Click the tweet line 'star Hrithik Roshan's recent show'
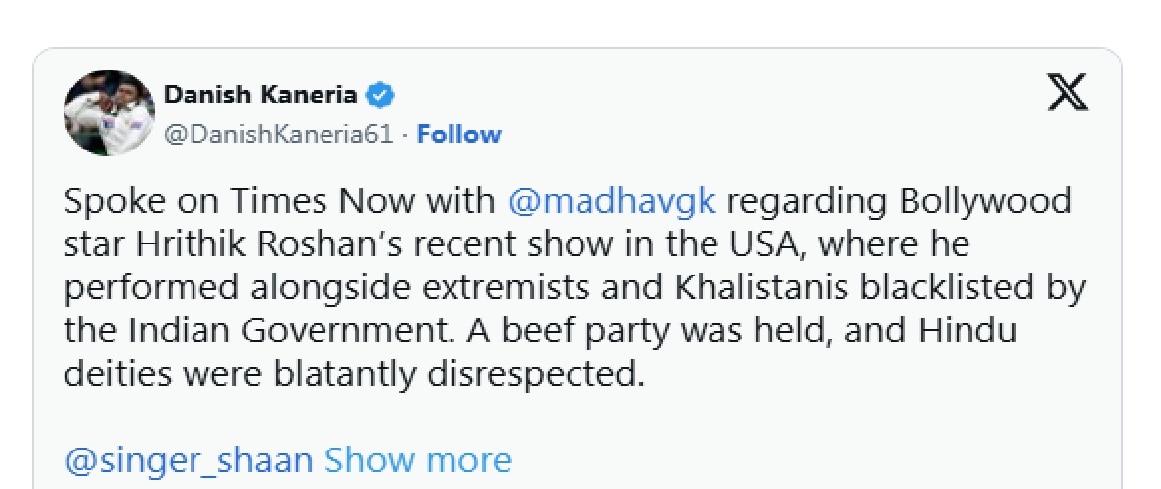This screenshot has height=489, width=1161. click(x=516, y=244)
